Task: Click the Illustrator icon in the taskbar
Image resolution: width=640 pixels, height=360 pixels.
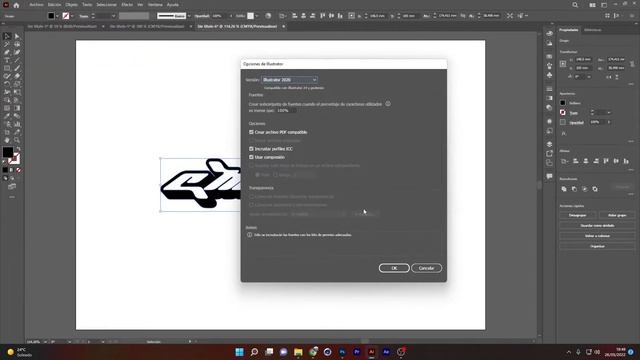Action: point(371,352)
